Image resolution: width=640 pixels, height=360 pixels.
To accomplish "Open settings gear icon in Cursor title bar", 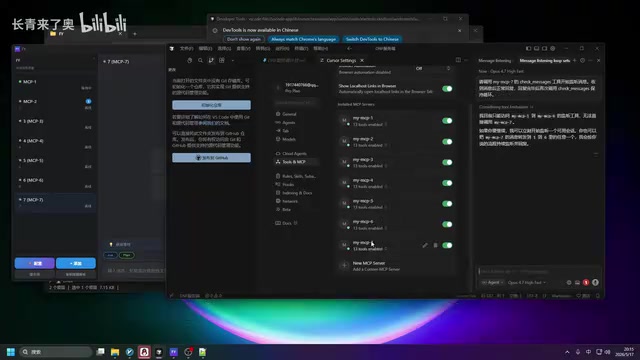I will click(x=553, y=49).
